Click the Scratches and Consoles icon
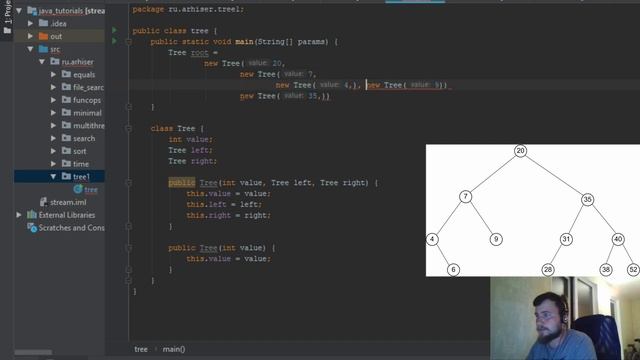The image size is (640, 360). (x=32, y=227)
